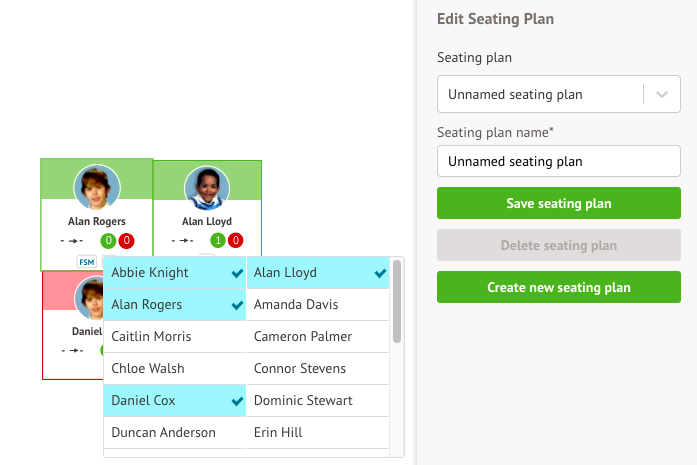
Task: Click Alan Rogers' progress arrow indicator
Action: [72, 240]
